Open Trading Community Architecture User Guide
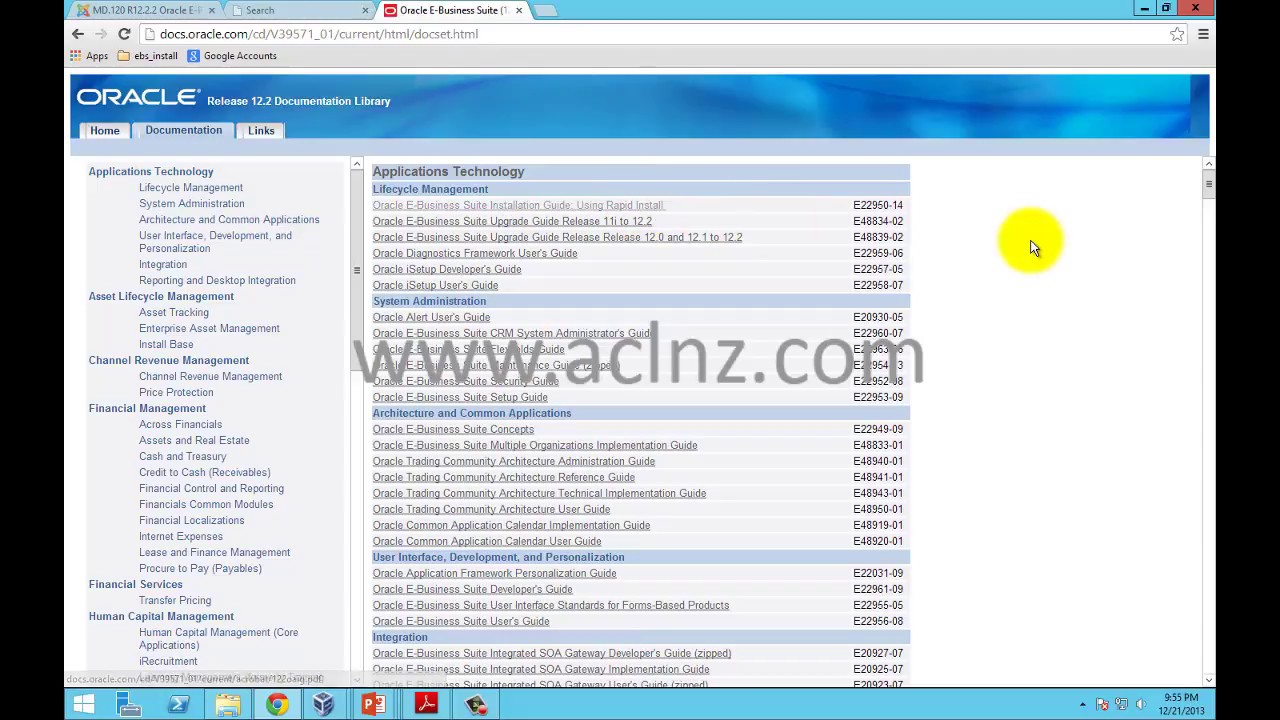 tap(491, 510)
